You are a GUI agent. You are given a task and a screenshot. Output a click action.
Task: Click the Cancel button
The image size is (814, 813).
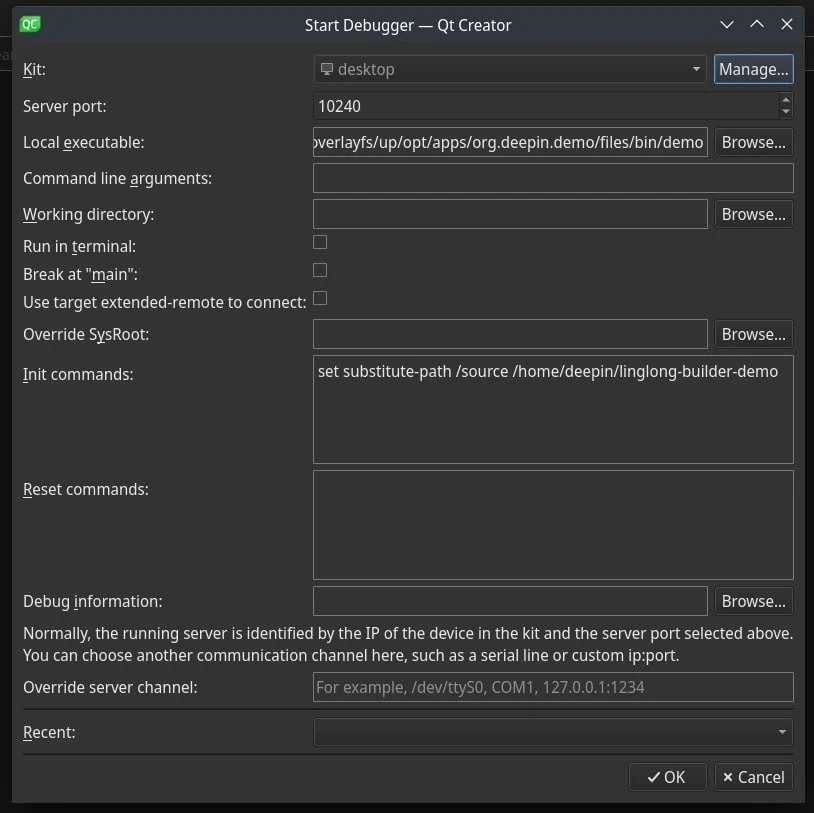753,777
